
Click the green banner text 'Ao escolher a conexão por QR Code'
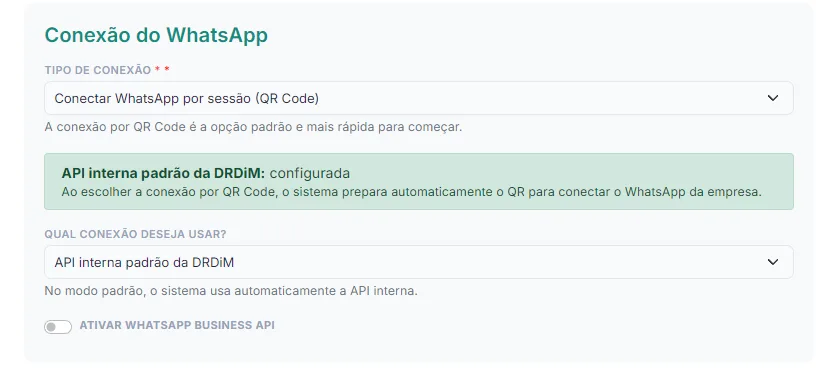[x=412, y=192]
